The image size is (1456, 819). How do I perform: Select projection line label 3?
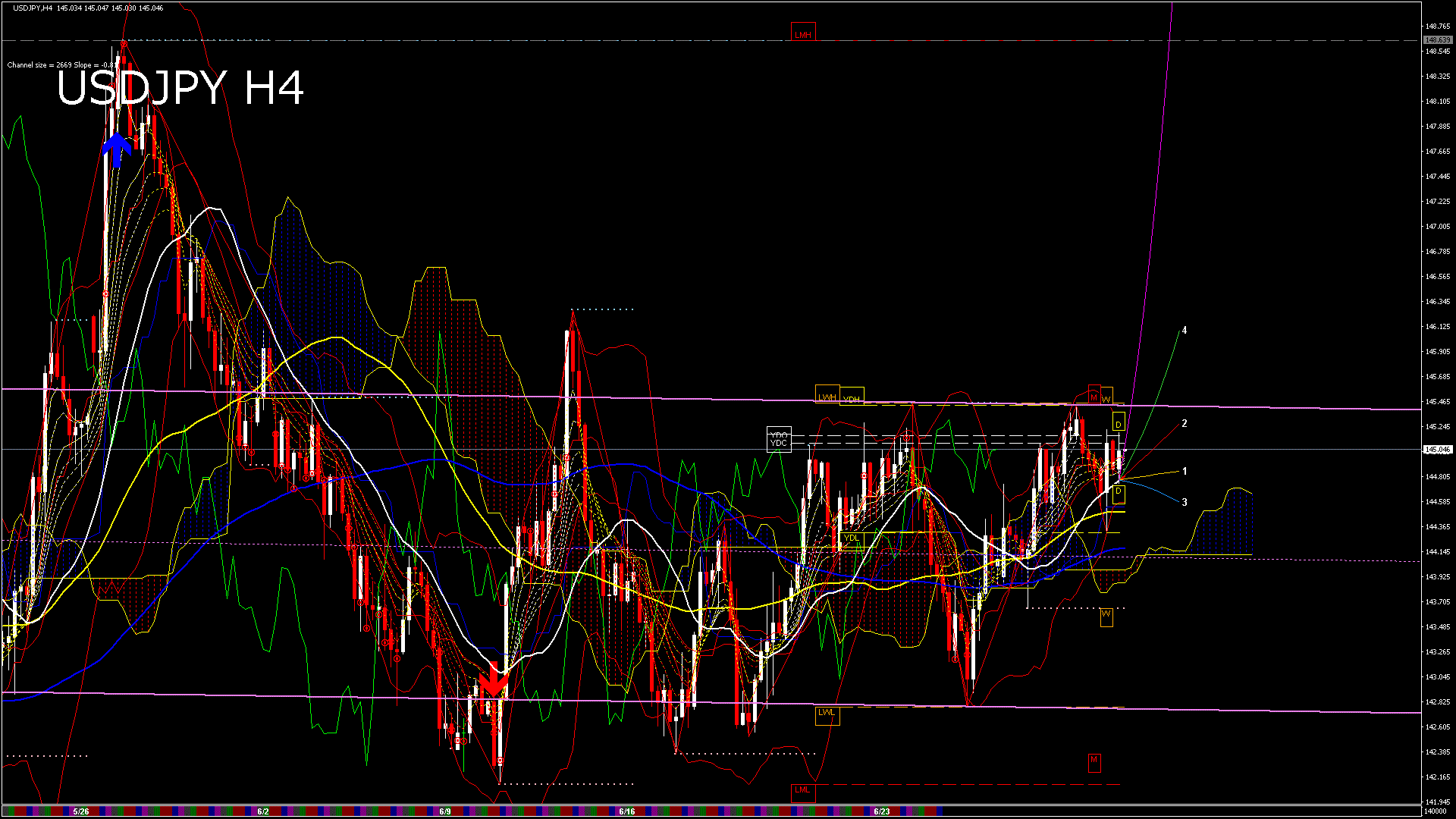(x=1185, y=502)
